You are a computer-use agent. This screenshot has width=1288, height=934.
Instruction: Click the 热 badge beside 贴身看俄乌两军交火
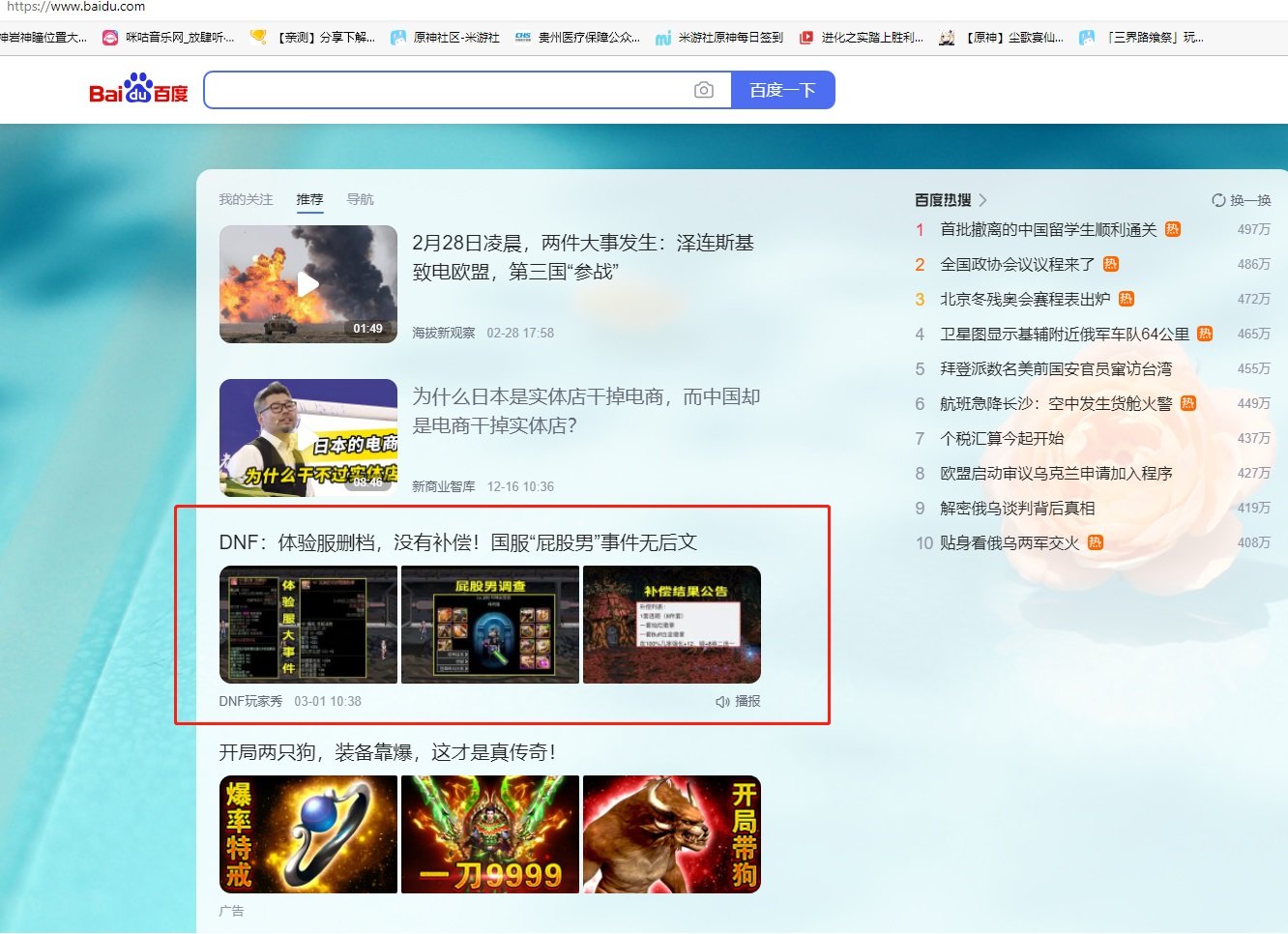(x=1095, y=542)
